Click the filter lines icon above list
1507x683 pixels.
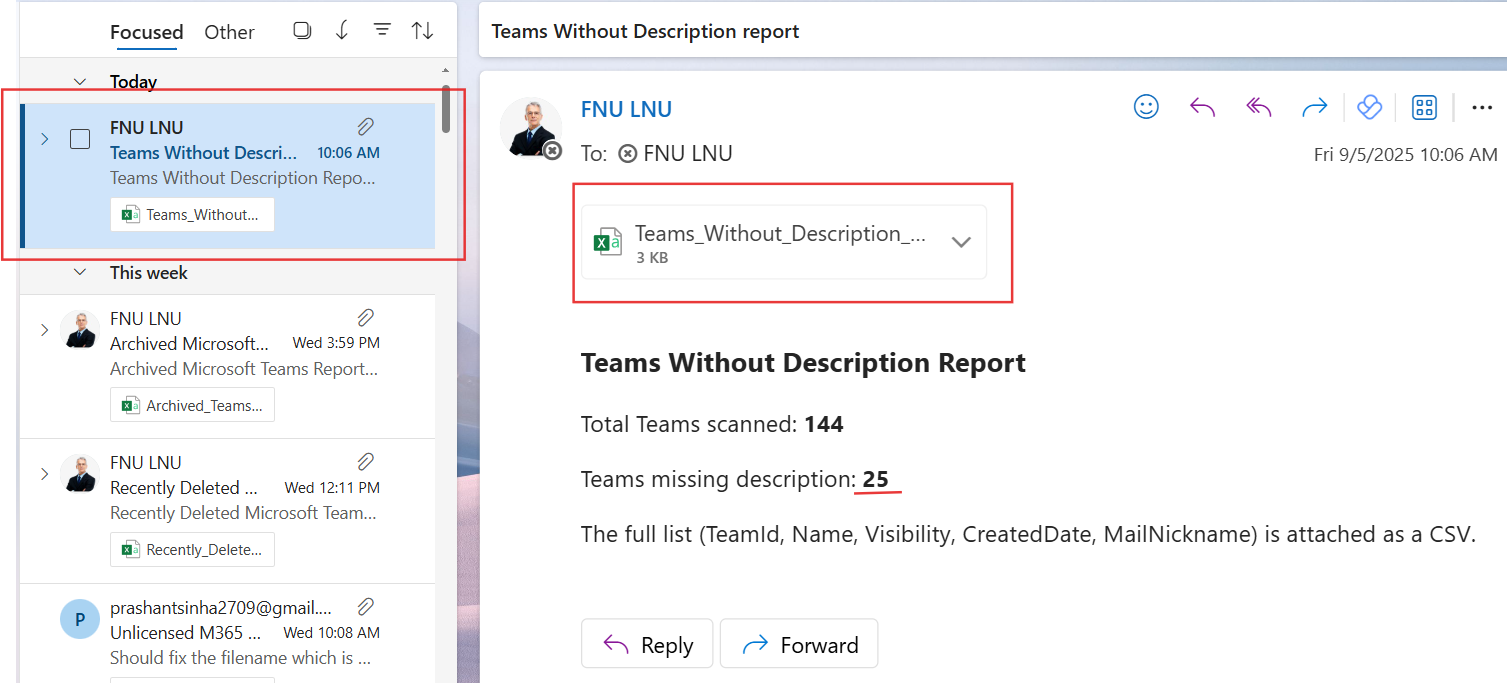pos(381,31)
